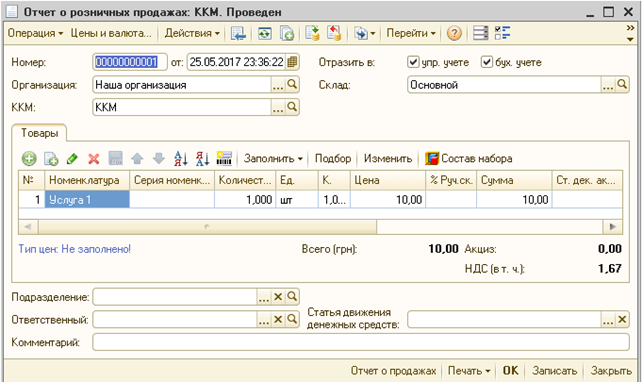Image resolution: width=643 pixels, height=382 pixels.
Task: Expand the toolbar overflow chevron
Action: click(x=630, y=28)
